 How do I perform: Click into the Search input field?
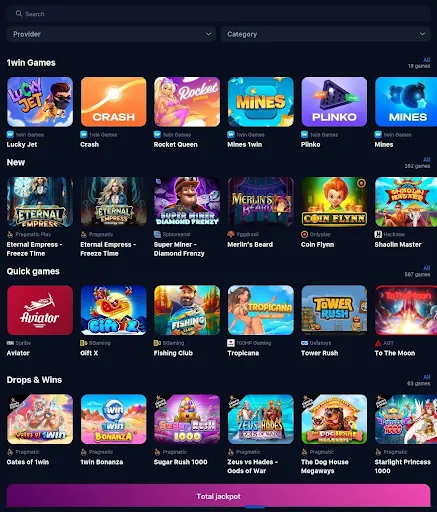point(219,14)
